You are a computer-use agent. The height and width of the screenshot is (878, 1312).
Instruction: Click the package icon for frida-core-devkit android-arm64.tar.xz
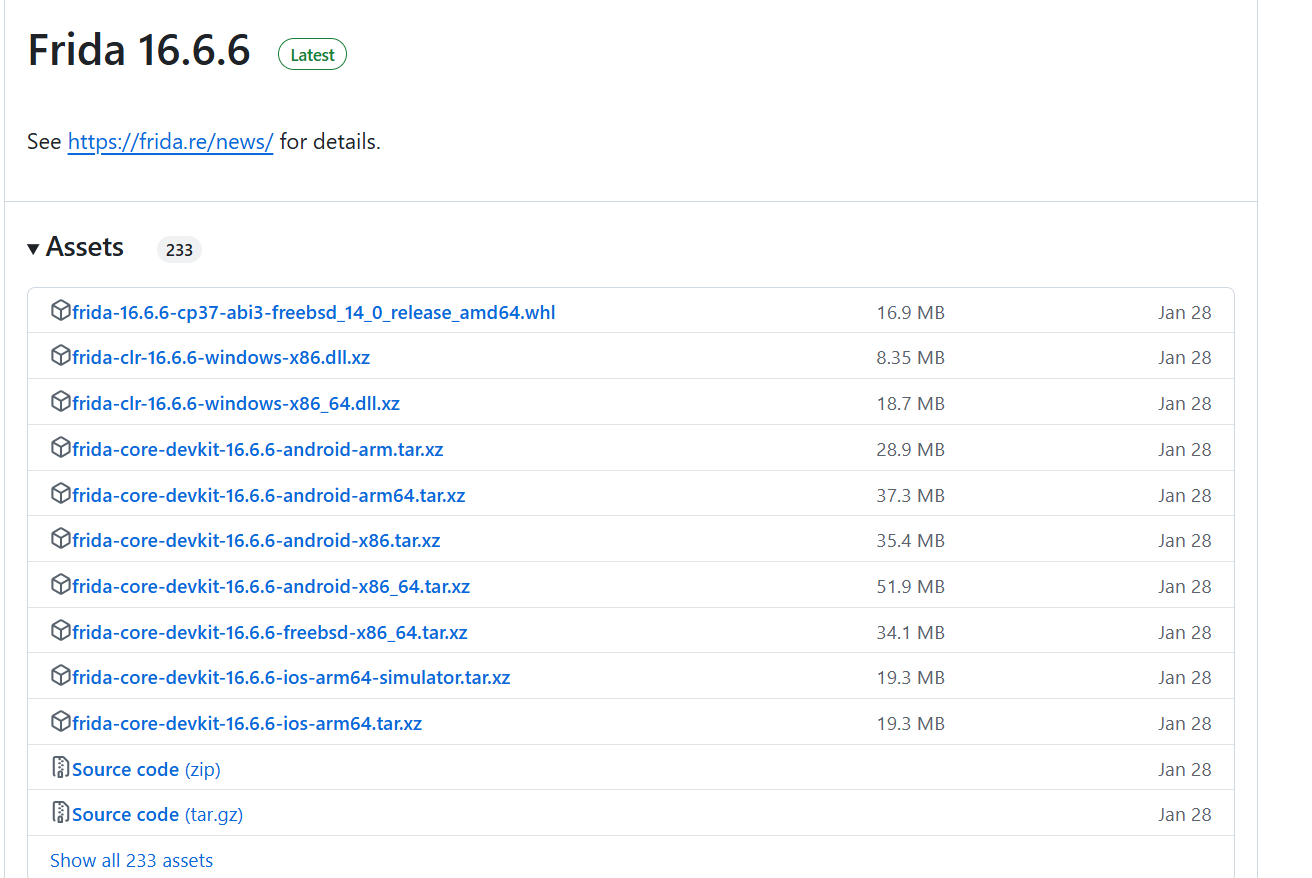[x=61, y=494]
